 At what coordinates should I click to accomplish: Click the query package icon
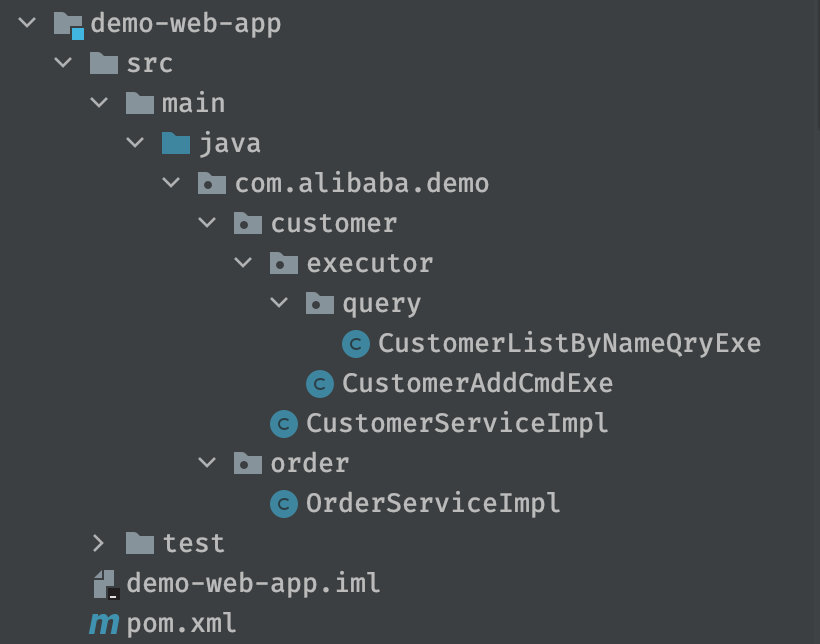pos(320,303)
